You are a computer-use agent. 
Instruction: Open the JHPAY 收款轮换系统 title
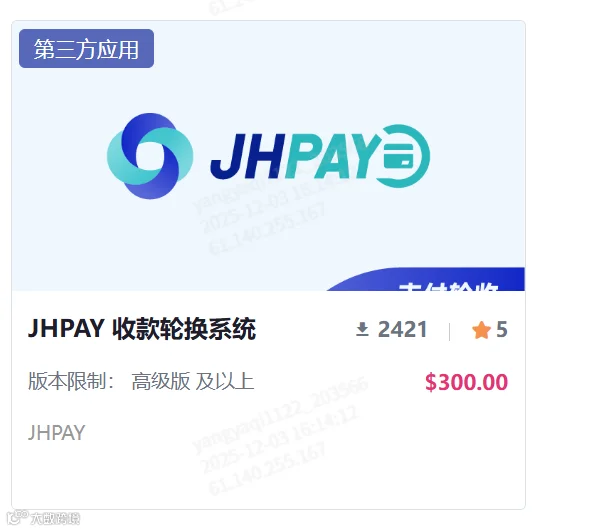coord(142,329)
